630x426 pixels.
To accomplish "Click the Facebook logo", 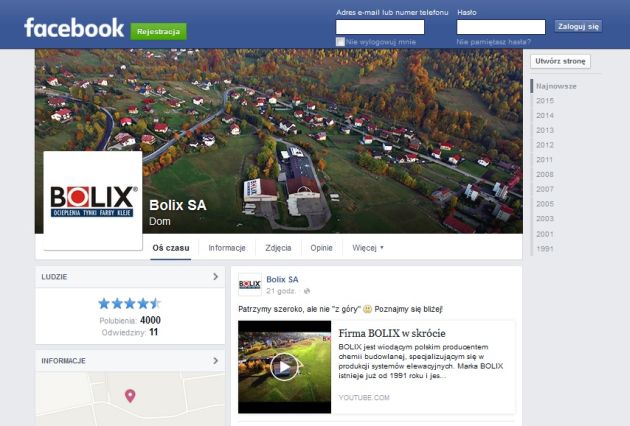I will (74, 28).
